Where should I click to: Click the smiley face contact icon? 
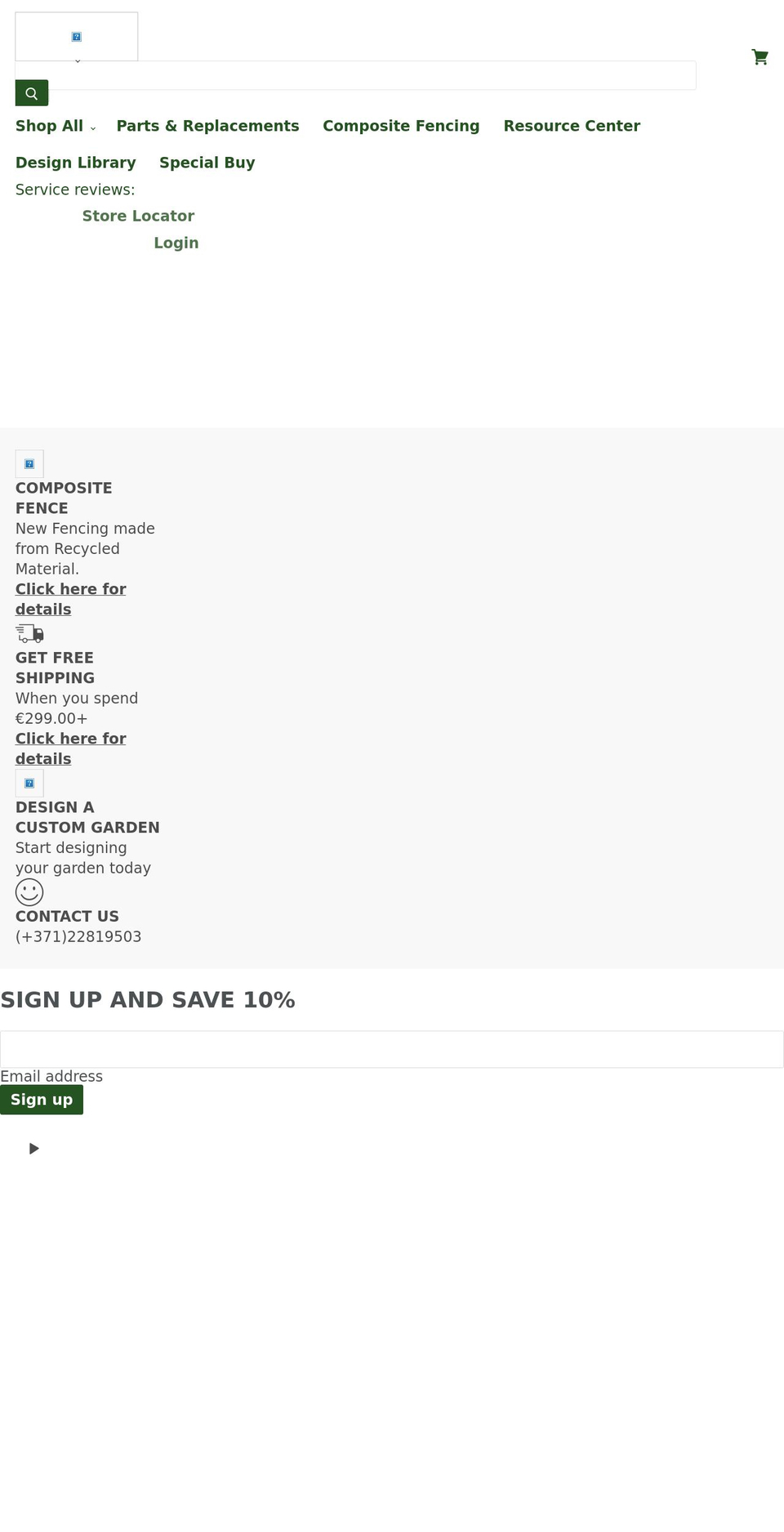[x=29, y=891]
